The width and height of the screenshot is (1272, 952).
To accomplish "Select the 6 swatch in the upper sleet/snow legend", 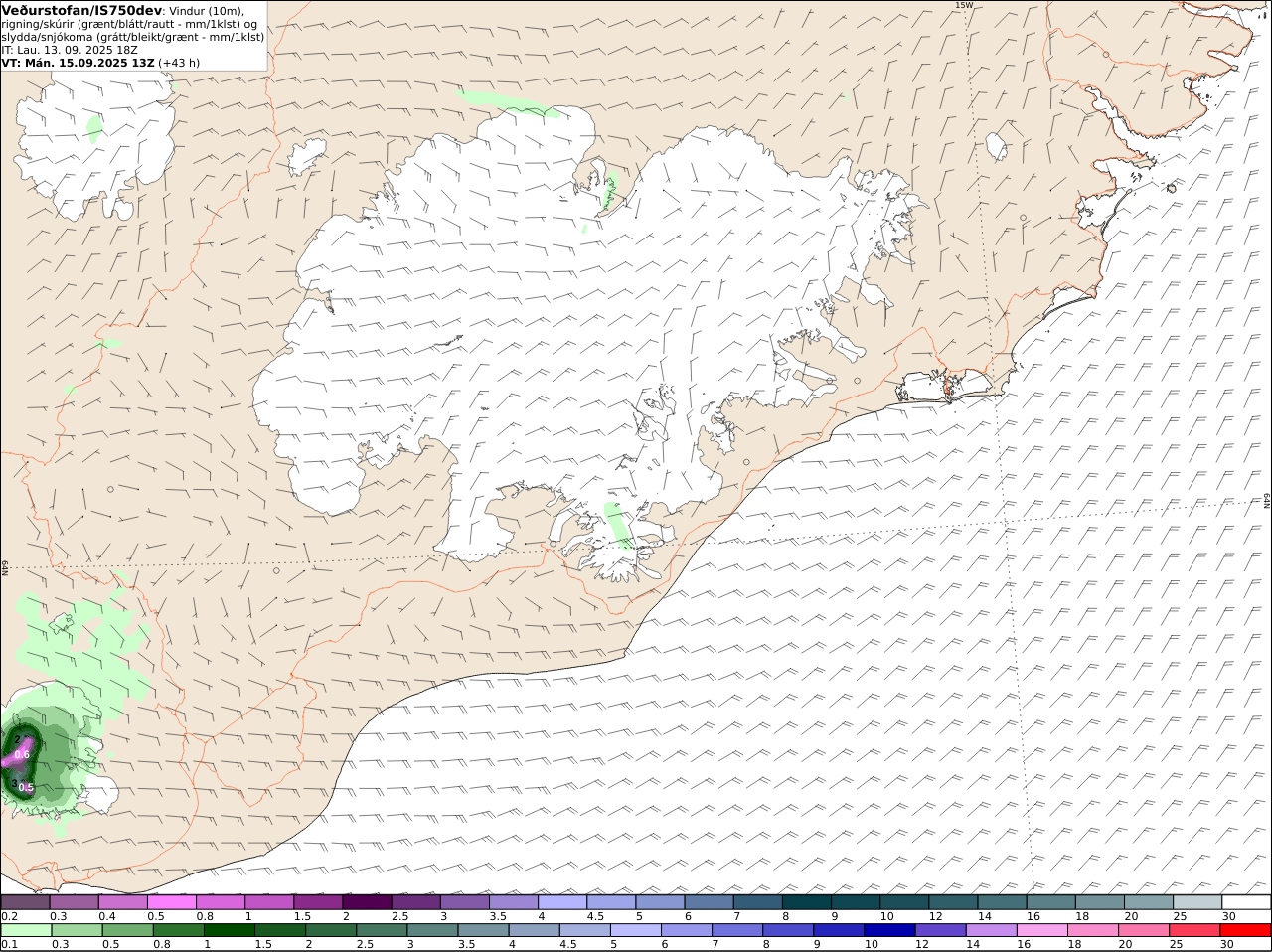I will pyautogui.click(x=709, y=902).
